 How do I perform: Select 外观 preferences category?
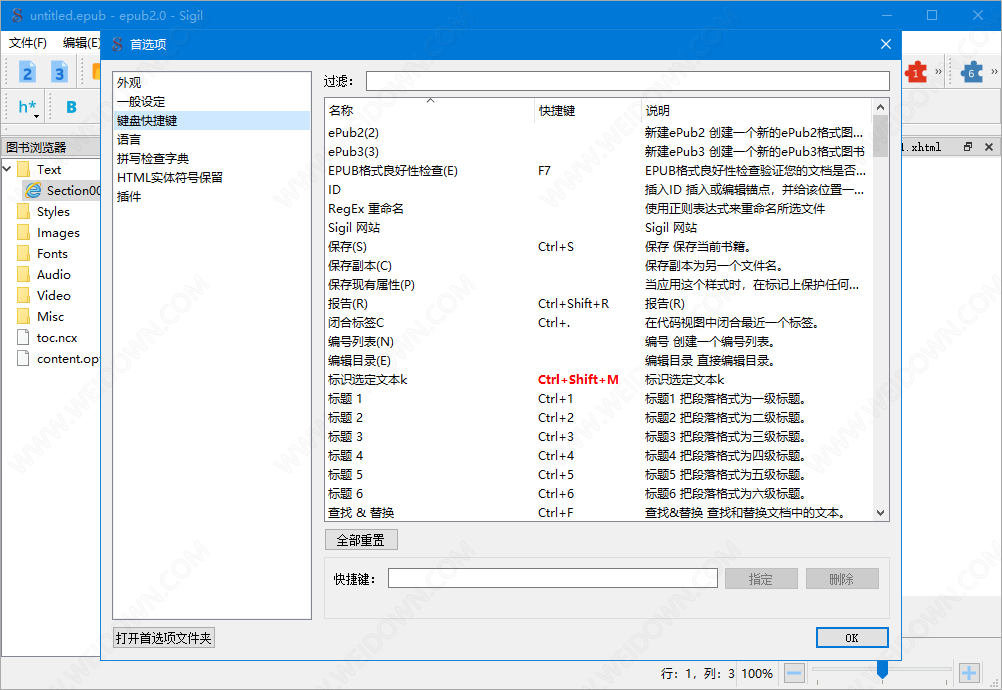pos(212,82)
